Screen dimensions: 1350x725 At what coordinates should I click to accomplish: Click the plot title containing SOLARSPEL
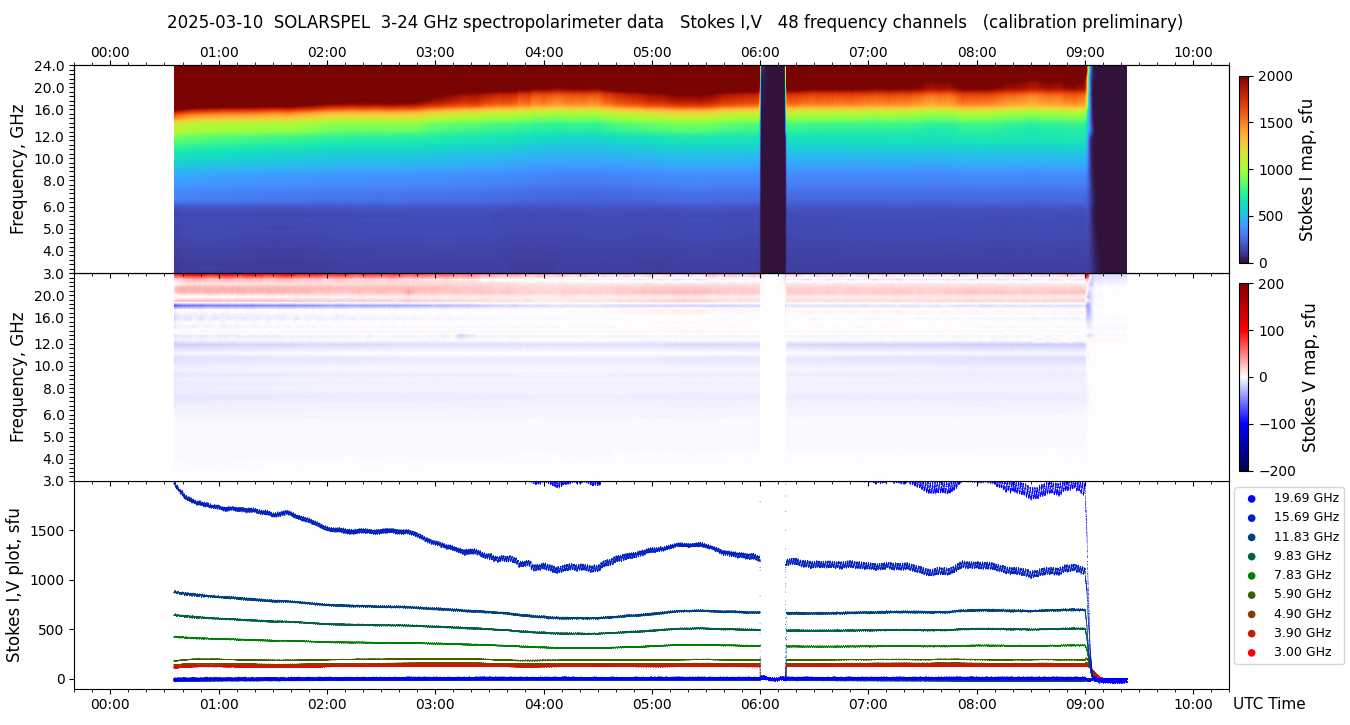(x=674, y=22)
